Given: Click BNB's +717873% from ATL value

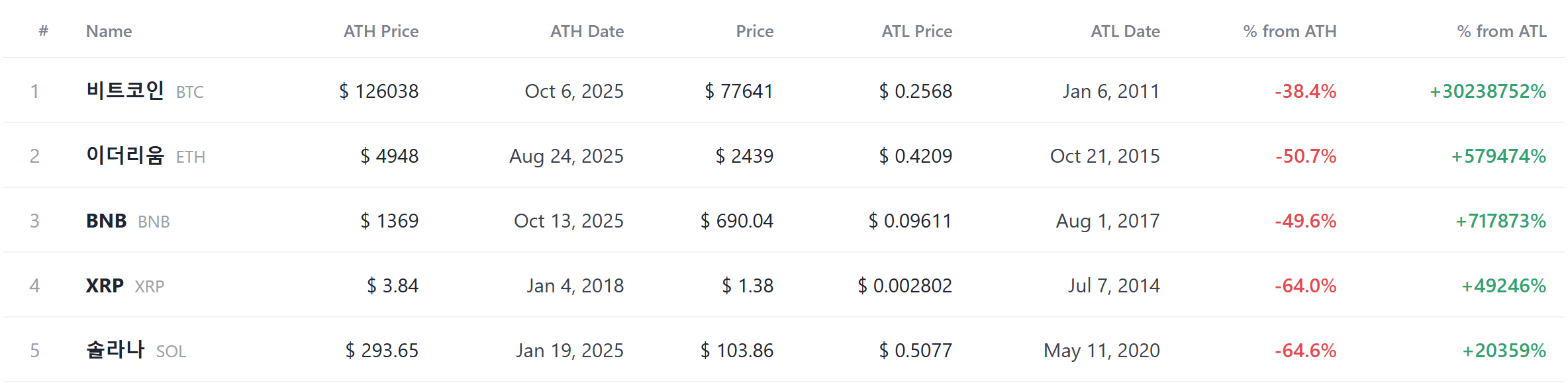Looking at the screenshot, I should [1500, 221].
